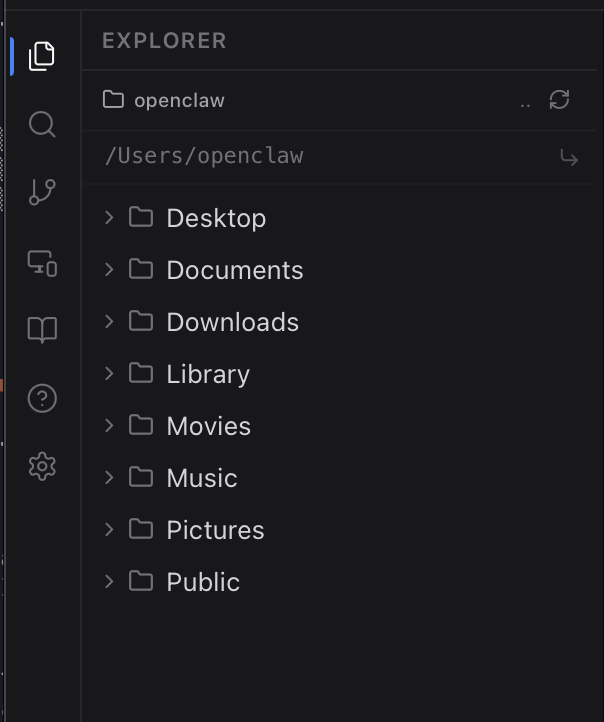Expand the Movies folder chevron
The height and width of the screenshot is (722, 604).
[109, 425]
